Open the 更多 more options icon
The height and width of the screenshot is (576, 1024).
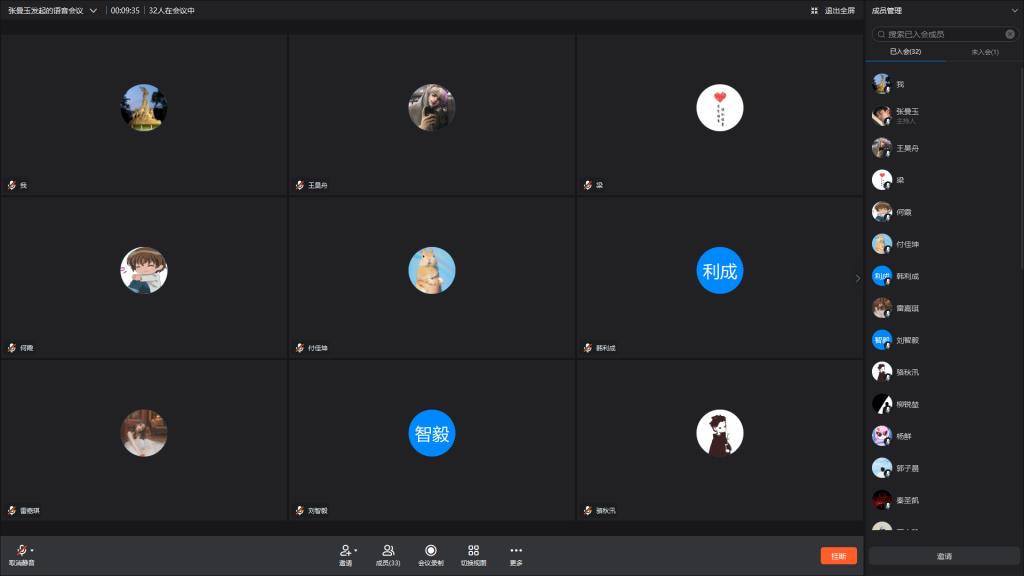coord(516,550)
